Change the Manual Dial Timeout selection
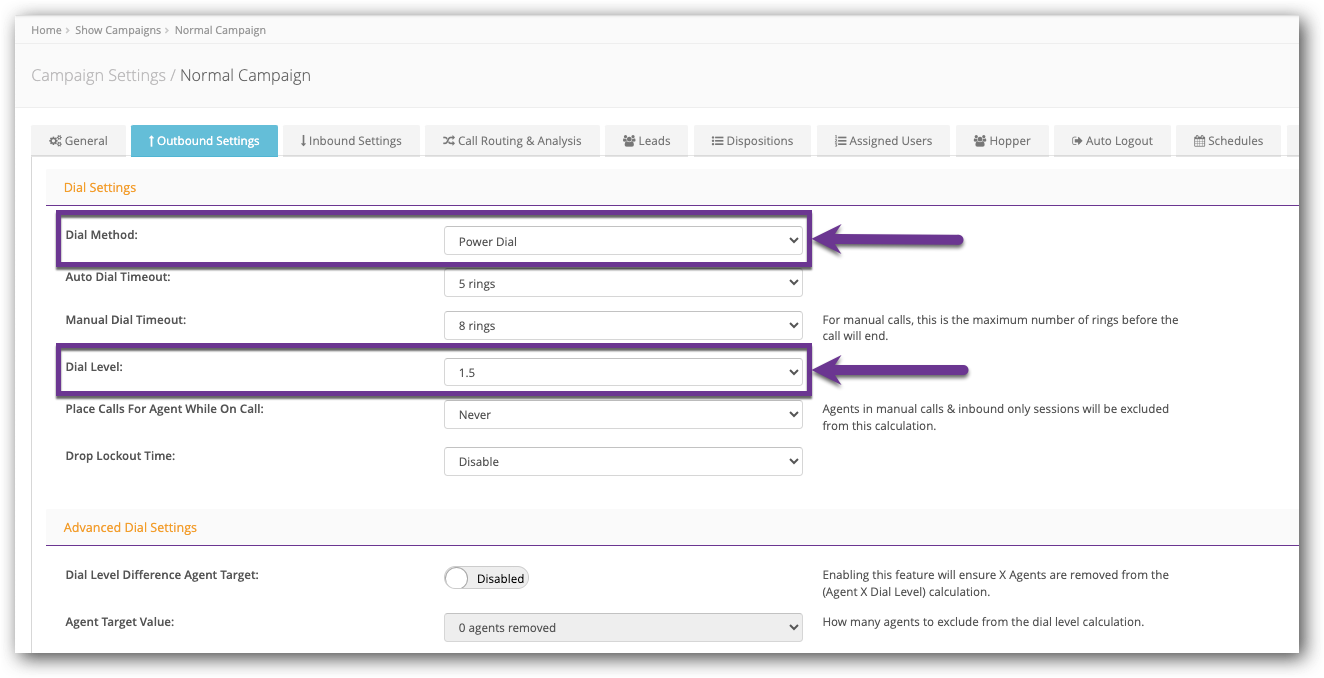Image resolution: width=1324 pixels, height=678 pixels. click(x=622, y=325)
